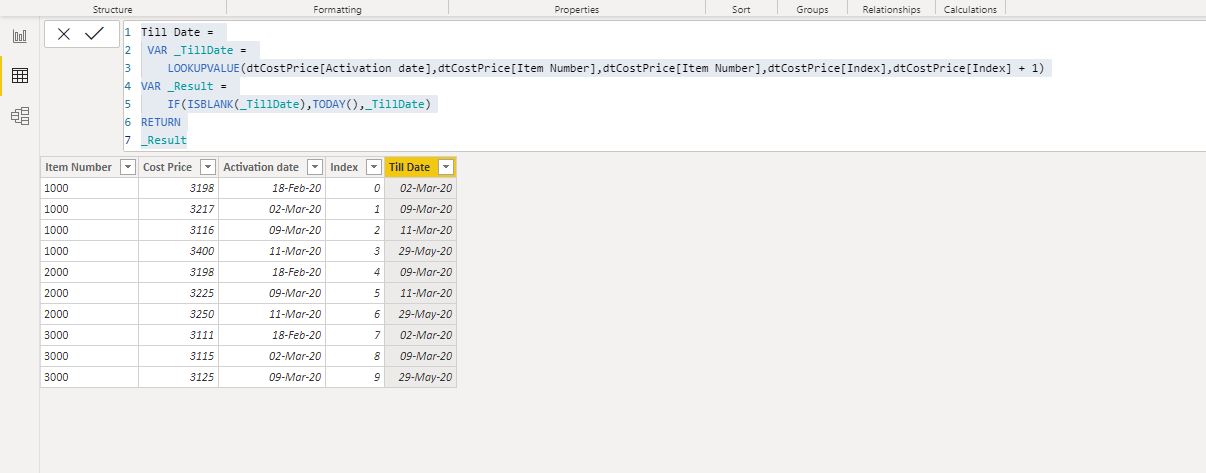Select cost price cell 3125
Viewport: 1206px width, 473px height.
click(x=178, y=377)
